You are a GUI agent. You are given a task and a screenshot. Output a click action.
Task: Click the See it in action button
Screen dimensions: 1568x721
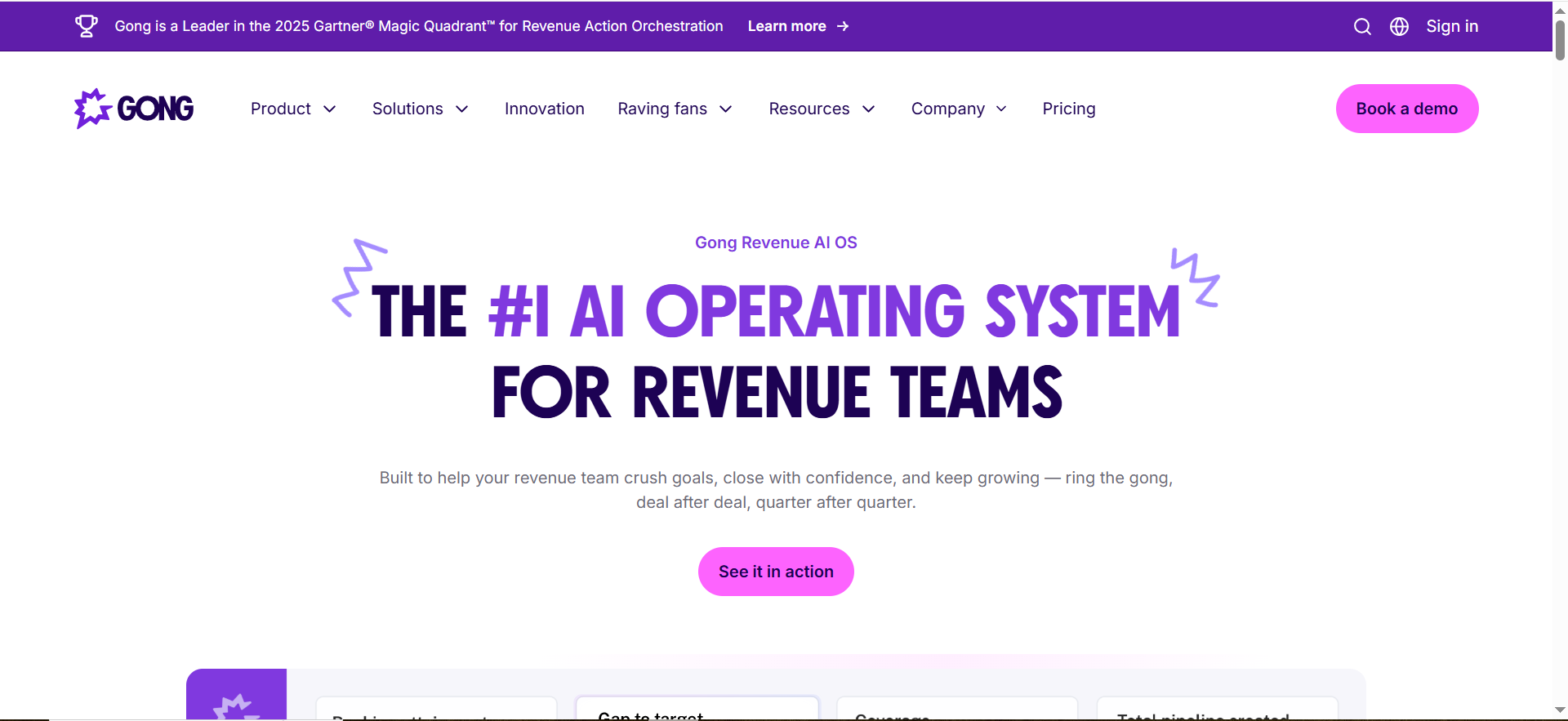pyautogui.click(x=776, y=572)
